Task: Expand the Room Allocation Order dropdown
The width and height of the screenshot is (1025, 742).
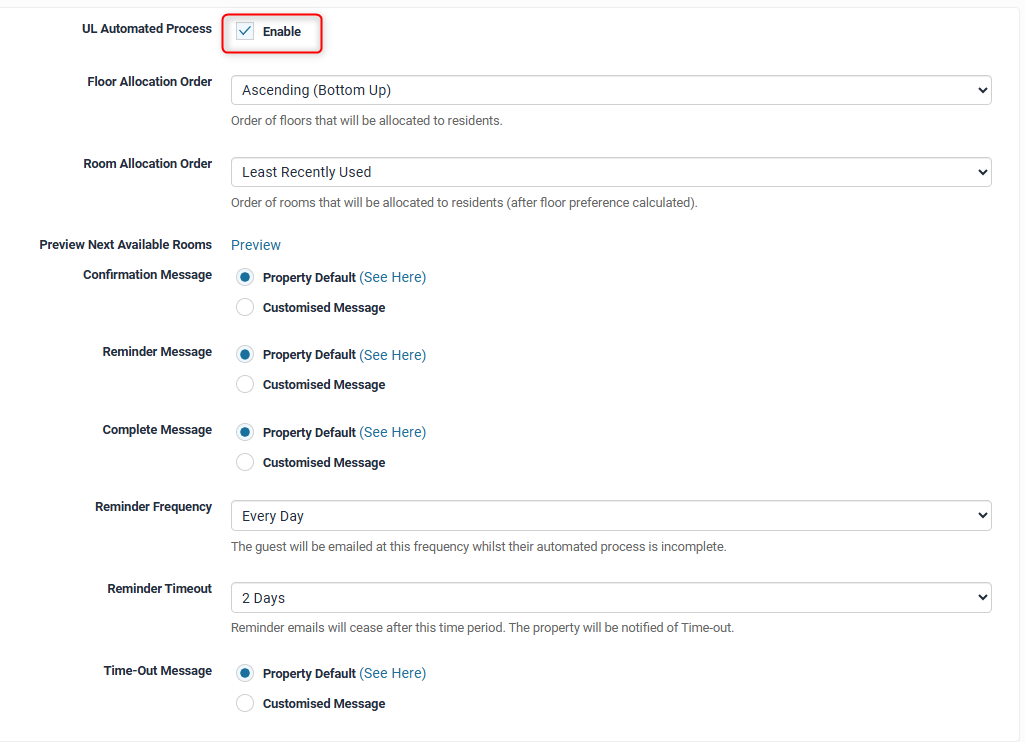Action: pyautogui.click(x=610, y=172)
